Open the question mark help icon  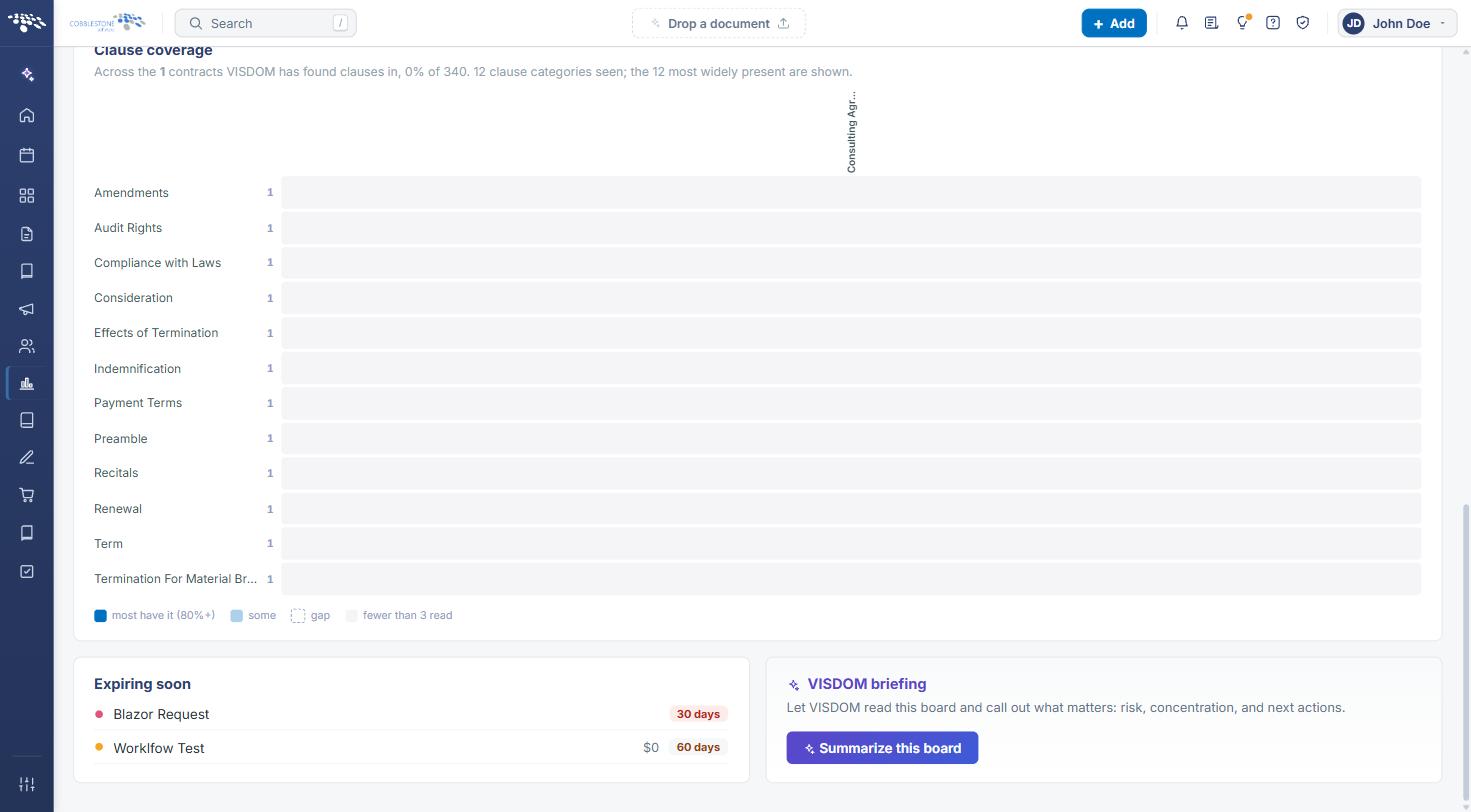point(1273,23)
